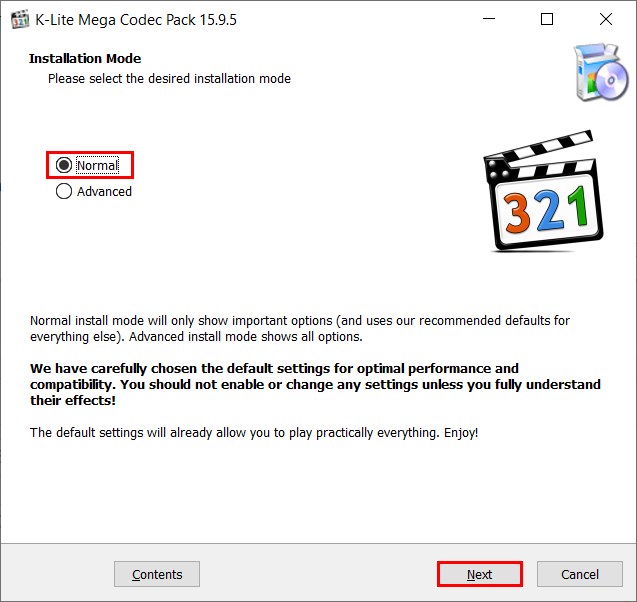
Task: Click the 'Installation Mode' heading
Action: pos(85,58)
